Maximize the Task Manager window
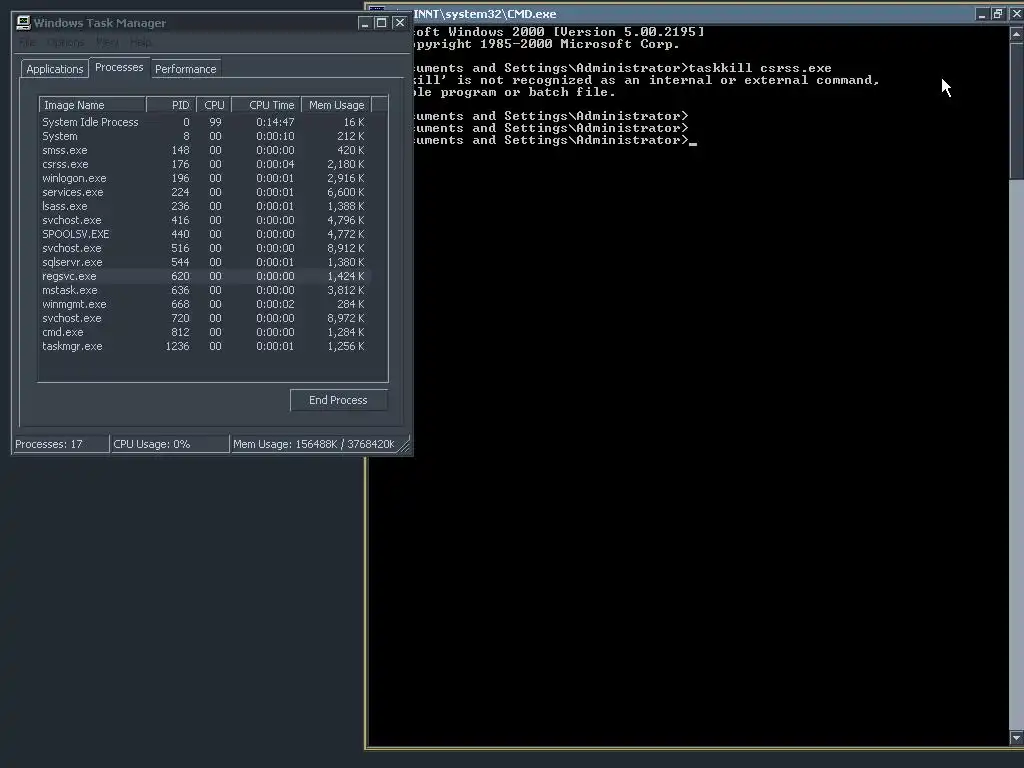The height and width of the screenshot is (768, 1024). pyautogui.click(x=382, y=23)
